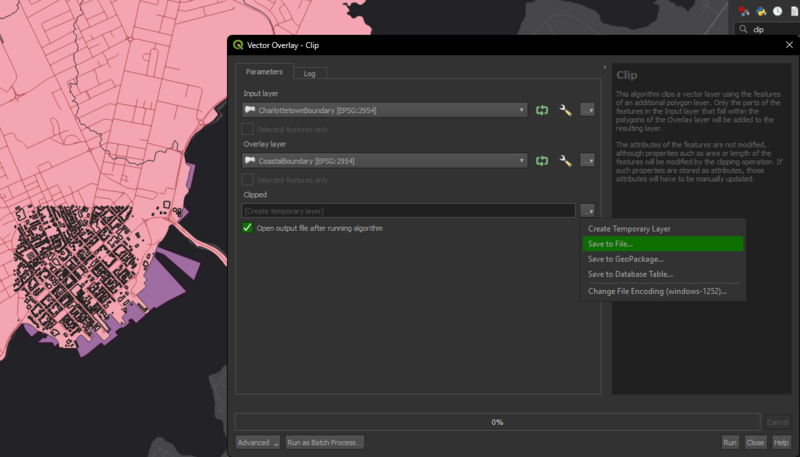The width and height of the screenshot is (800, 457).
Task: Click the Python icon in the toolbox toolbar
Action: 759,11
